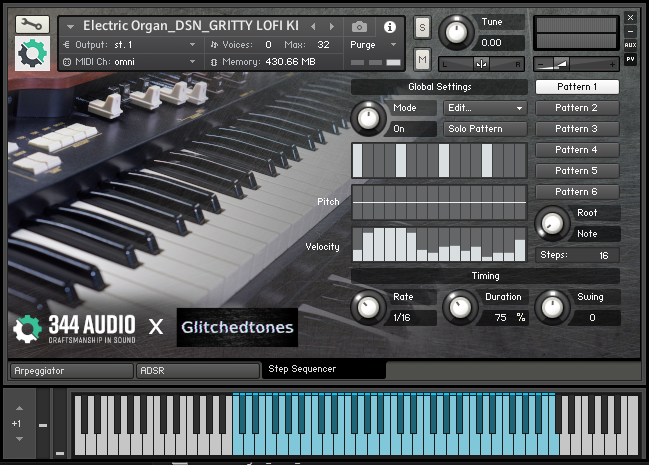Switch to the ADSR tab
This screenshot has height=465, width=649.
tap(197, 370)
